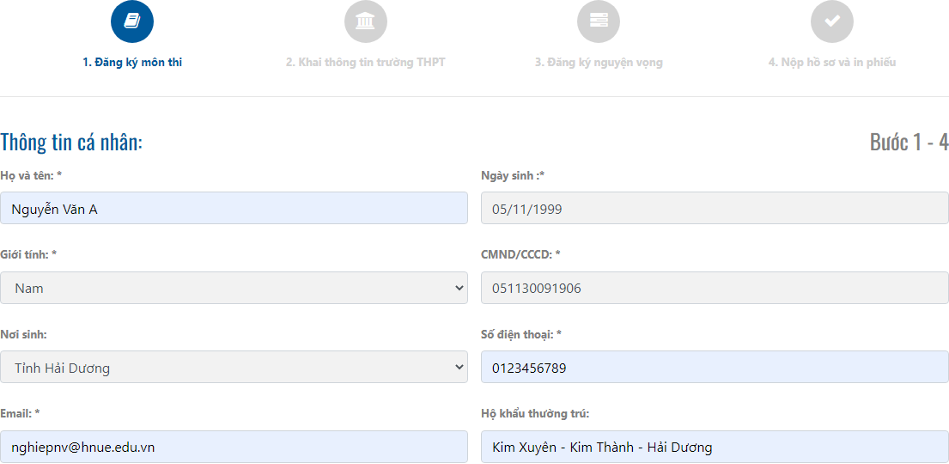The image size is (949, 464).
Task: Click the Hộ khẩu thường trú address field
Action: 714,446
